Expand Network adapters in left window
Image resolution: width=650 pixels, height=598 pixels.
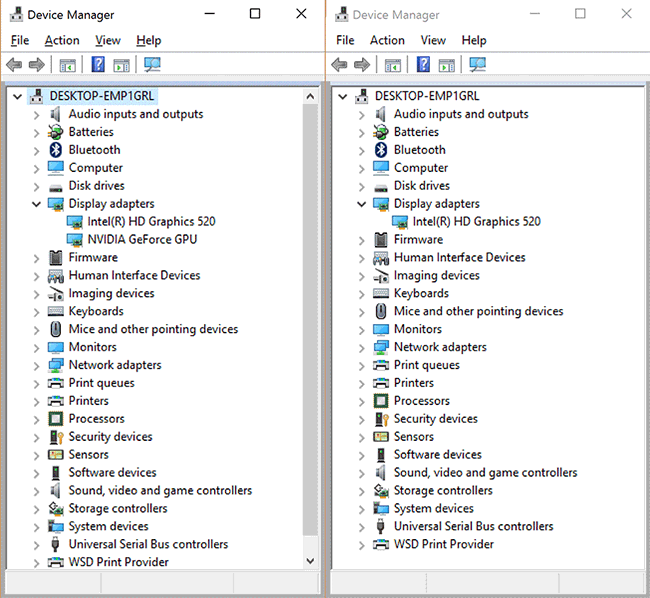click(x=36, y=366)
